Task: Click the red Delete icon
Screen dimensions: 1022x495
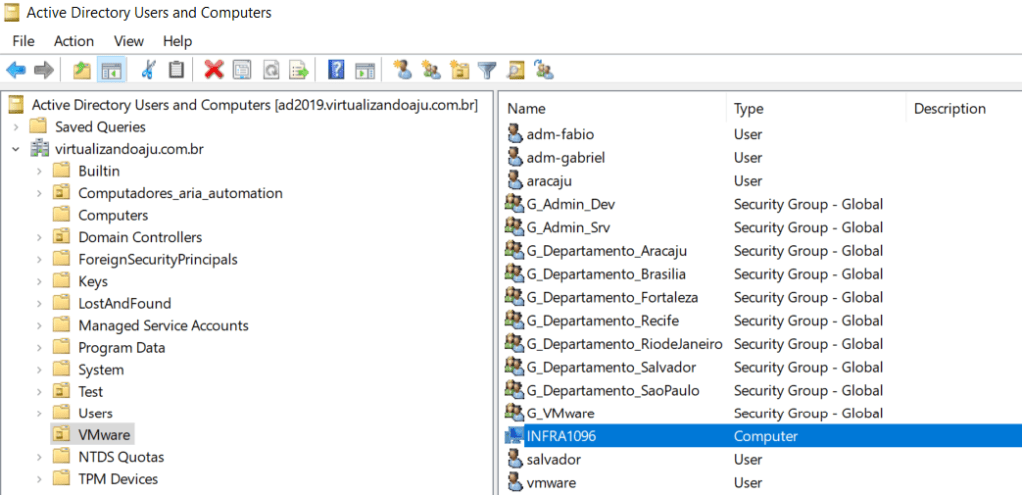Action: click(x=213, y=70)
